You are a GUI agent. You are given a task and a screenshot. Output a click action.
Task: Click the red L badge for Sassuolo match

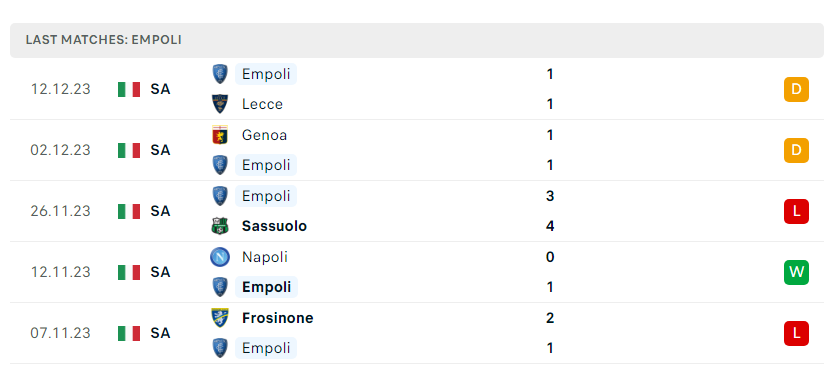point(796,211)
